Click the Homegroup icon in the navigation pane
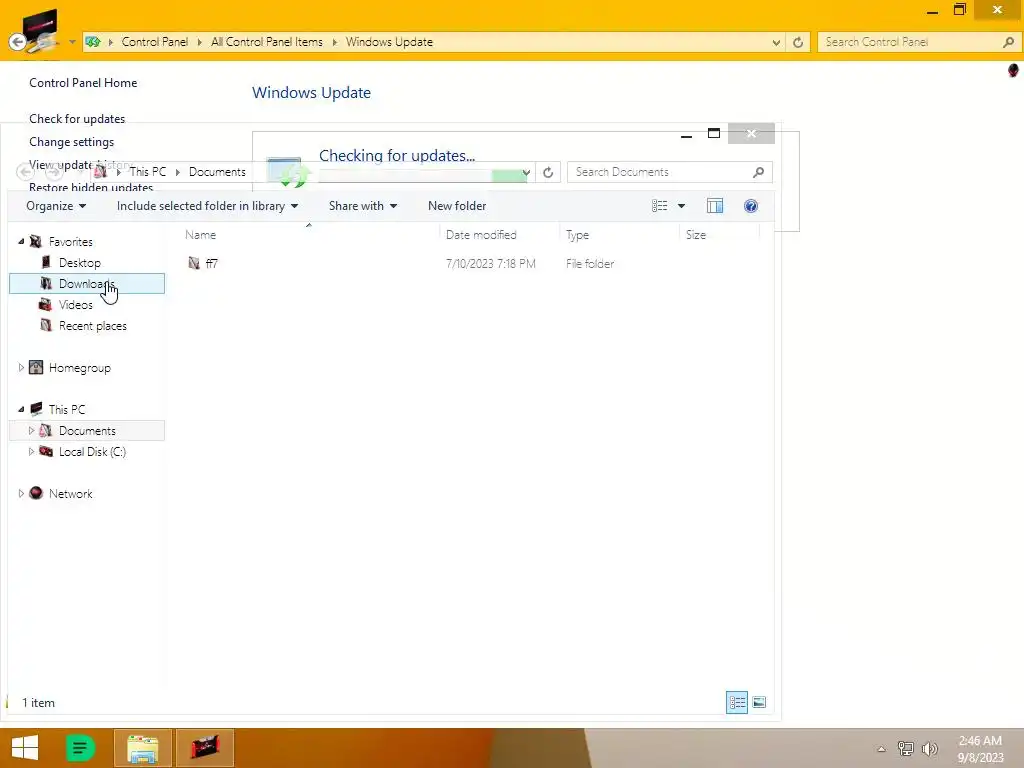The width and height of the screenshot is (1024, 768). click(x=36, y=368)
